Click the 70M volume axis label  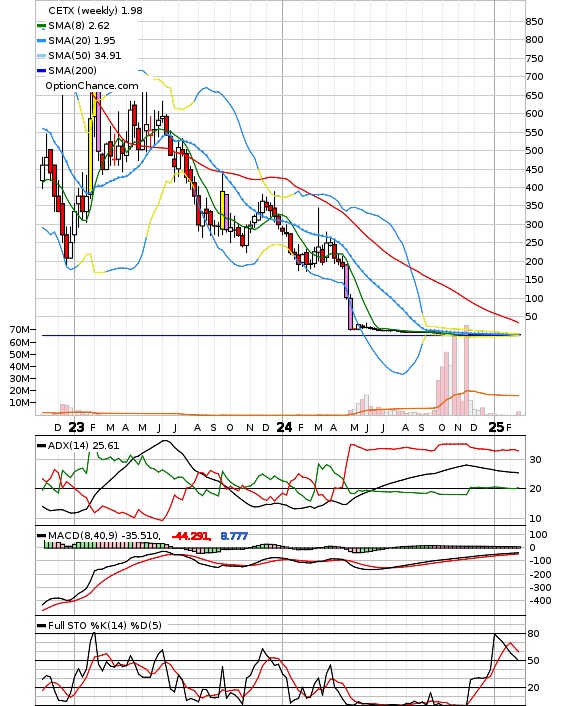point(20,330)
